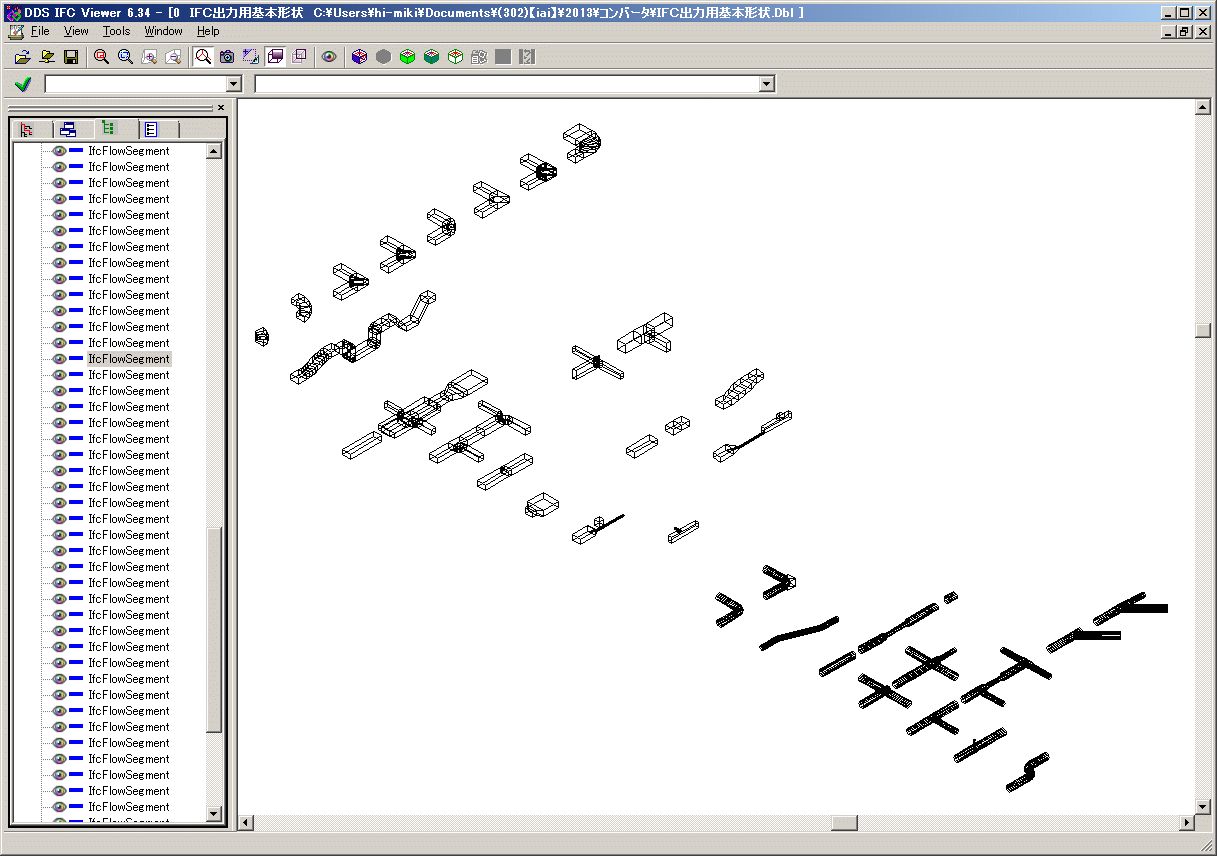Open the View menu
1217x856 pixels.
click(x=76, y=31)
